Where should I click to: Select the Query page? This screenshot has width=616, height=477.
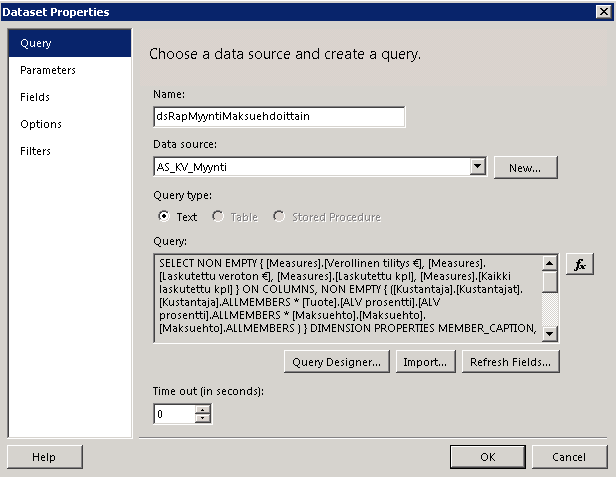coord(36,43)
